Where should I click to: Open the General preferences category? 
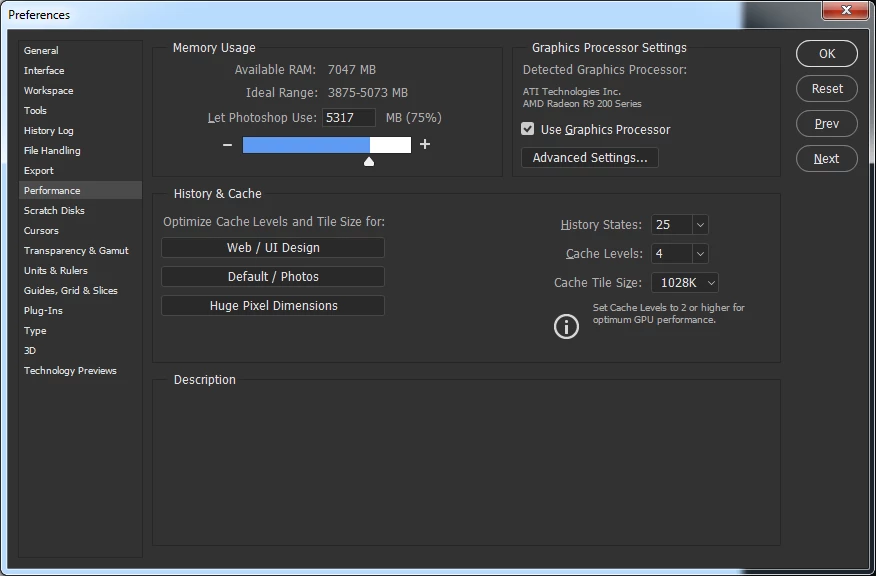80,50
